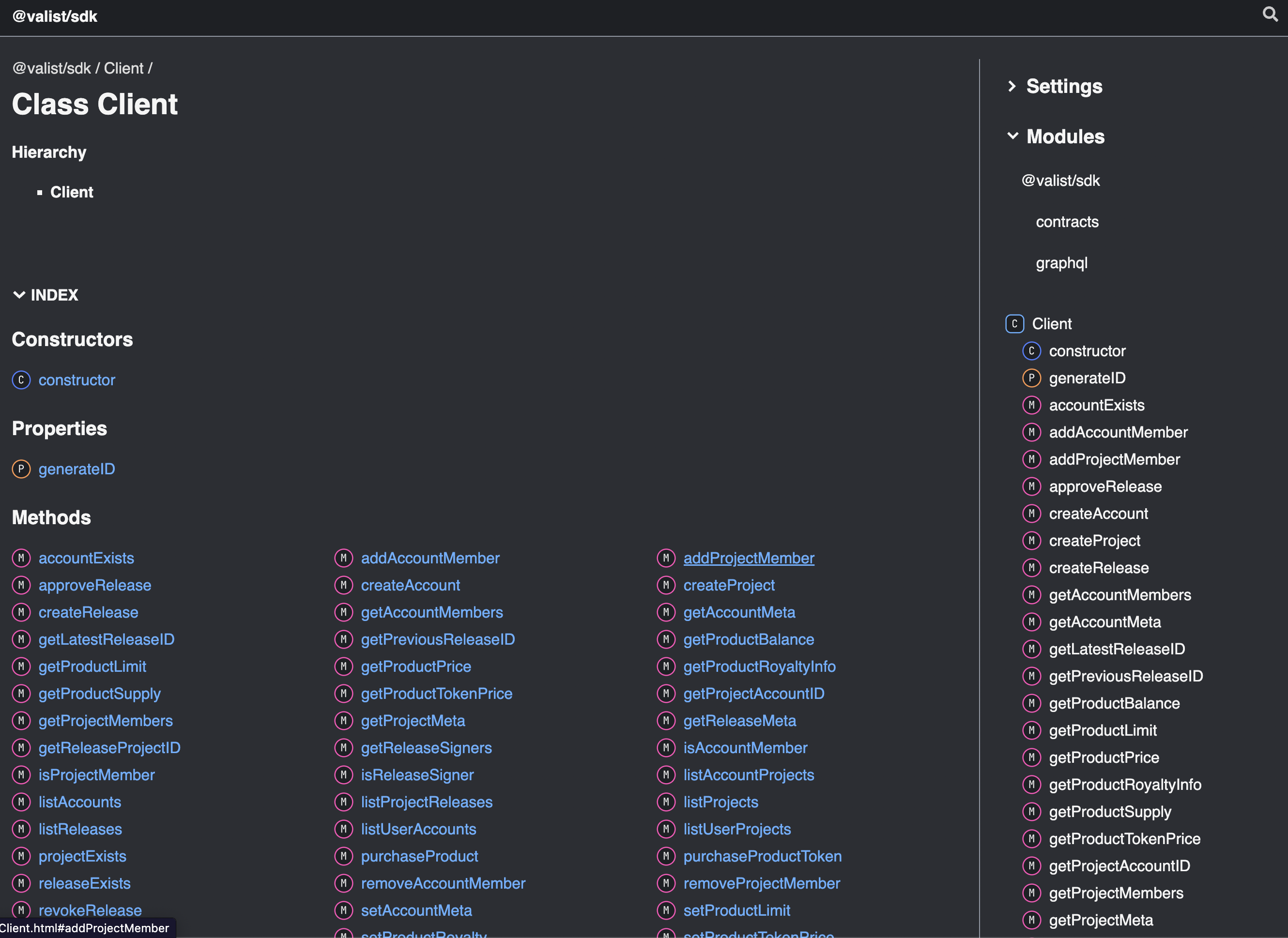This screenshot has width=1288, height=938.
Task: Go to getProjectAccountID in sidebar
Action: click(1119, 866)
